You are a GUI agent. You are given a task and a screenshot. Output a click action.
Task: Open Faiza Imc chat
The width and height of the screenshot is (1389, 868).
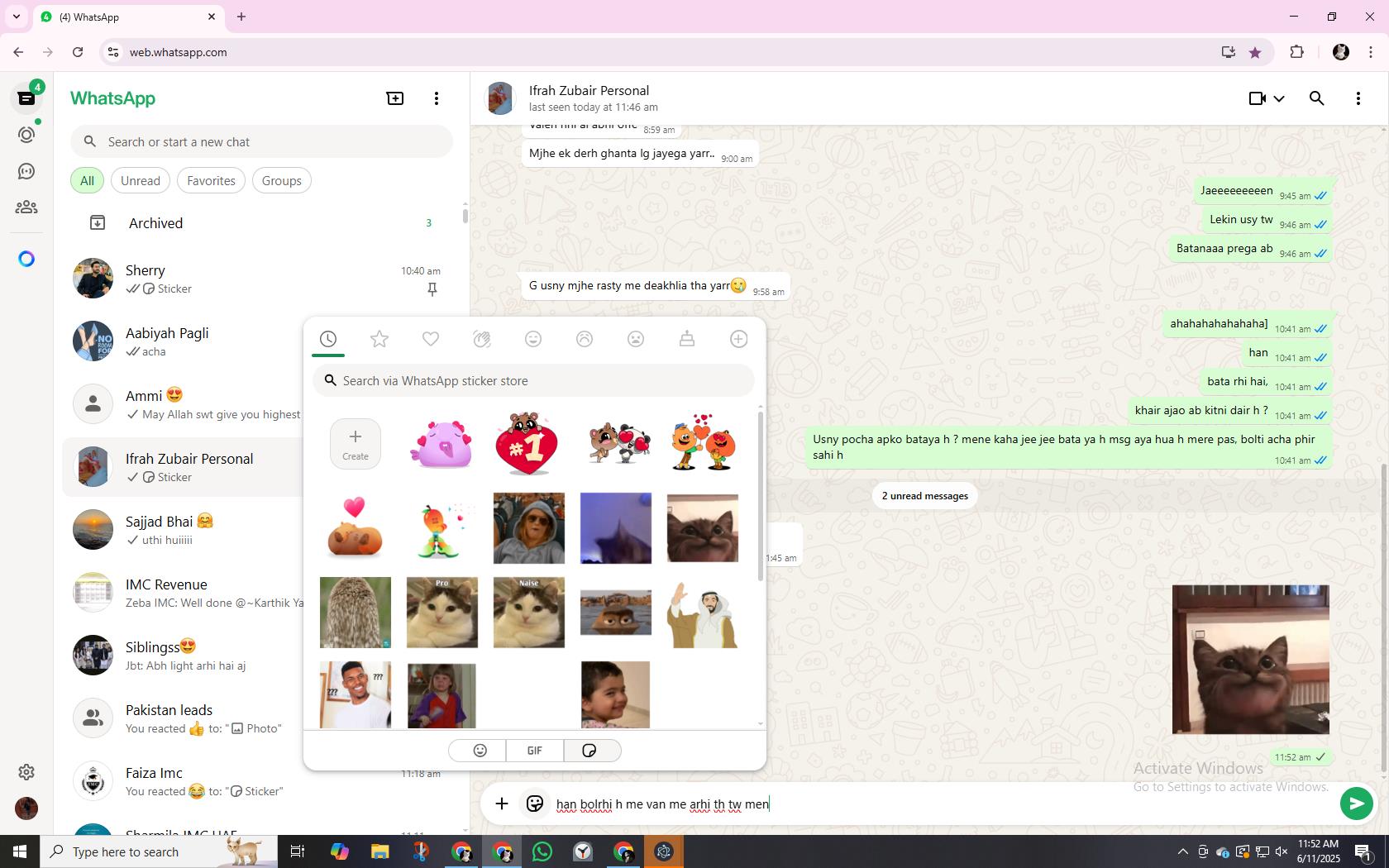point(184,781)
